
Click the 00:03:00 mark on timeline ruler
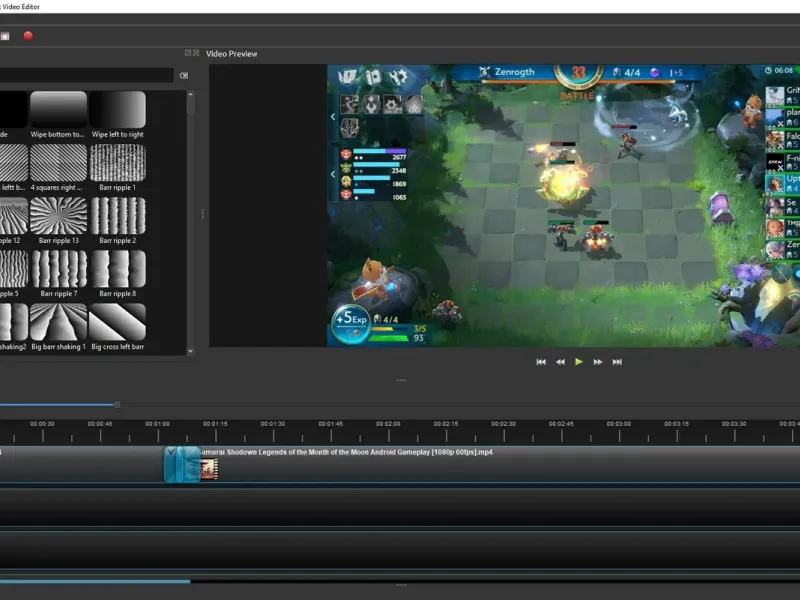pyautogui.click(x=618, y=424)
